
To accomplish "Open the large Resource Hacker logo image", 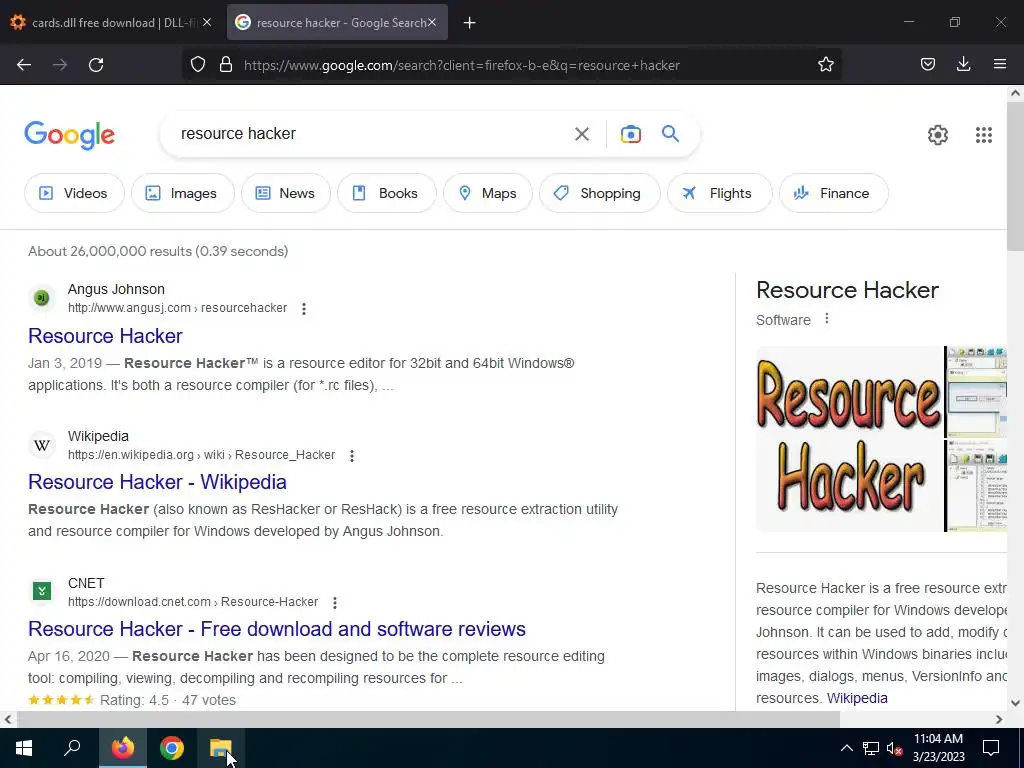I will point(849,439).
